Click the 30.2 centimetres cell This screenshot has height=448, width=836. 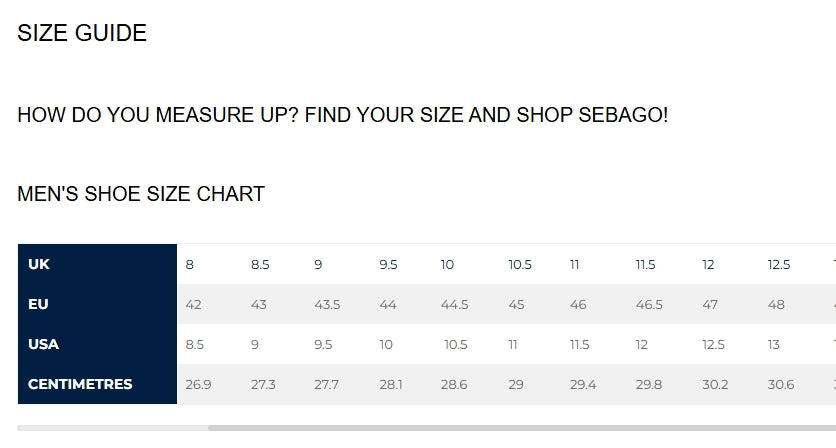coord(715,384)
